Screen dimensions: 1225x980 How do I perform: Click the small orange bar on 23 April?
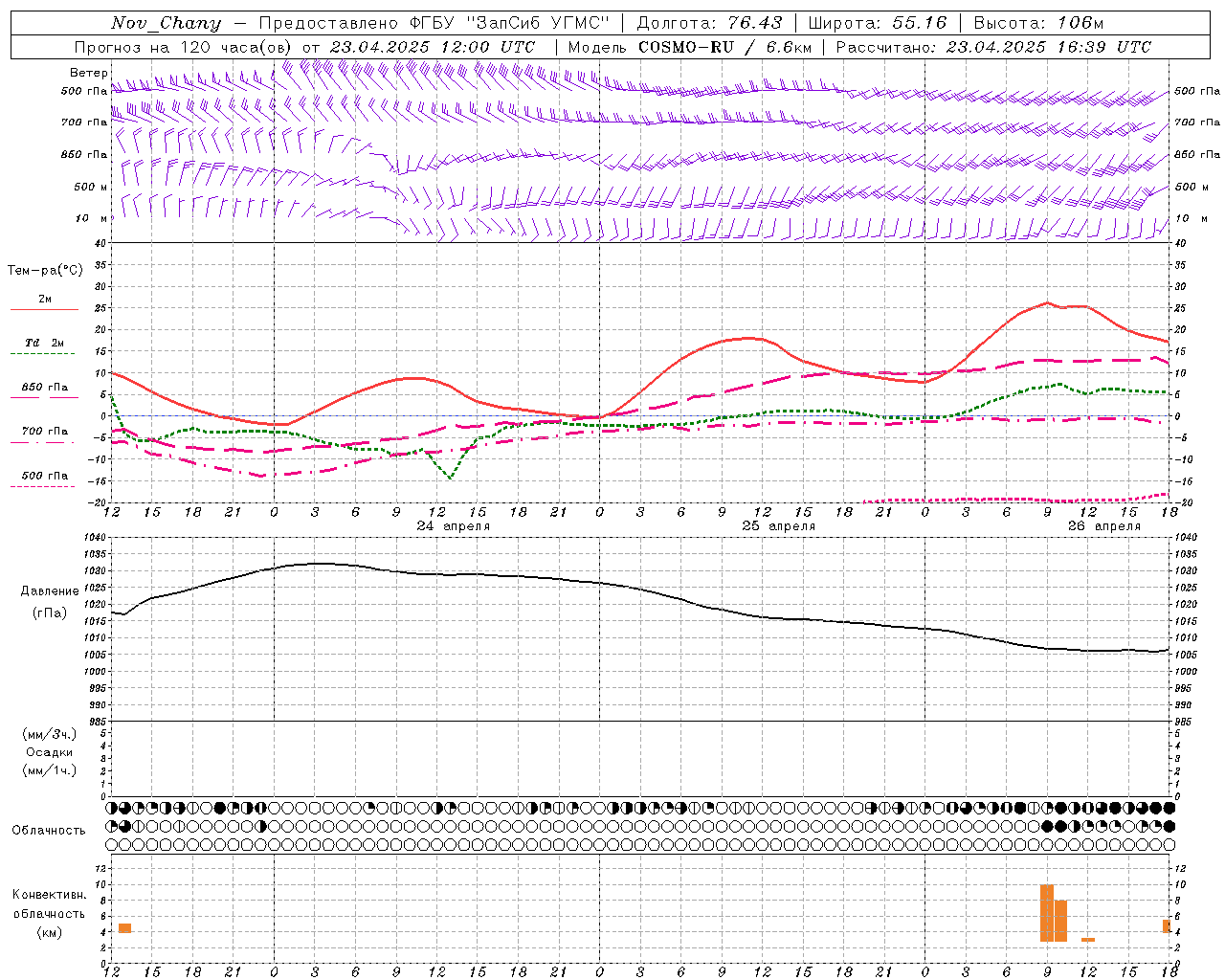[x=124, y=928]
